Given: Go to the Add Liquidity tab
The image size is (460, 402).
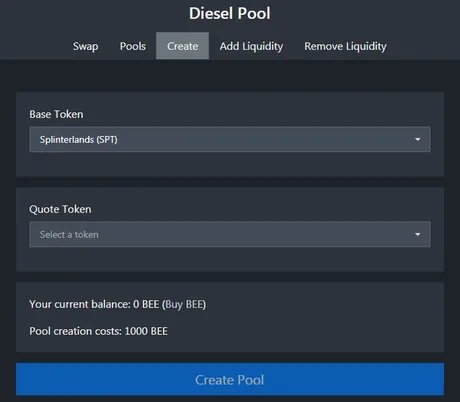Looking at the screenshot, I should pyautogui.click(x=251, y=46).
